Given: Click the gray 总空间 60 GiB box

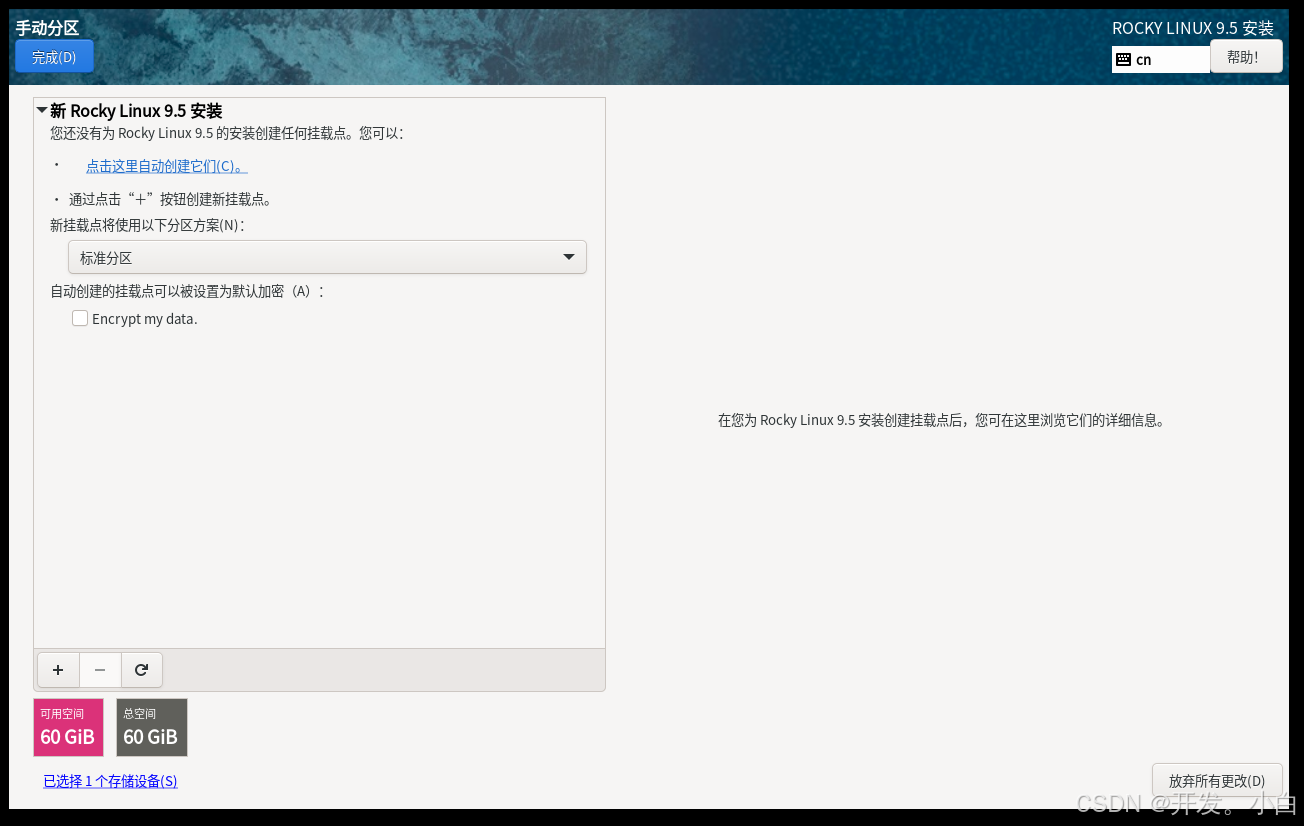Looking at the screenshot, I should pyautogui.click(x=151, y=727).
